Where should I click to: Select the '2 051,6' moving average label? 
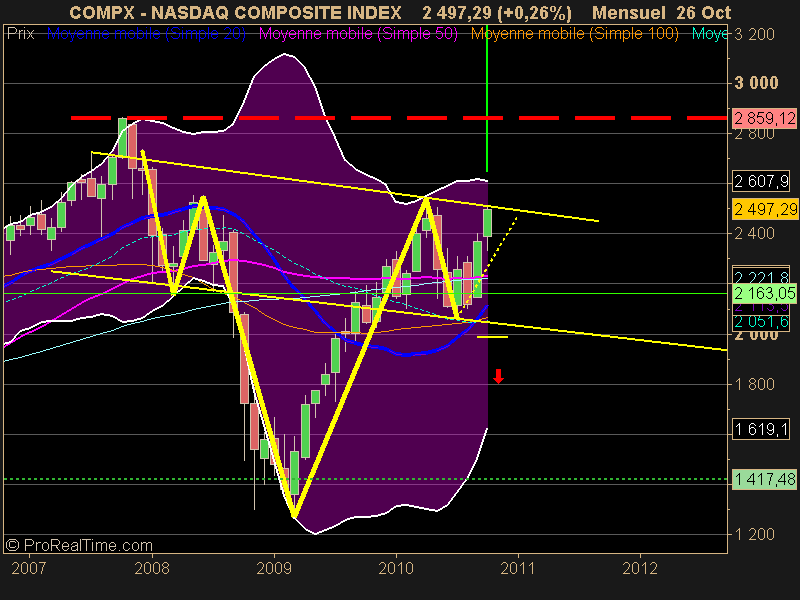[x=761, y=321]
